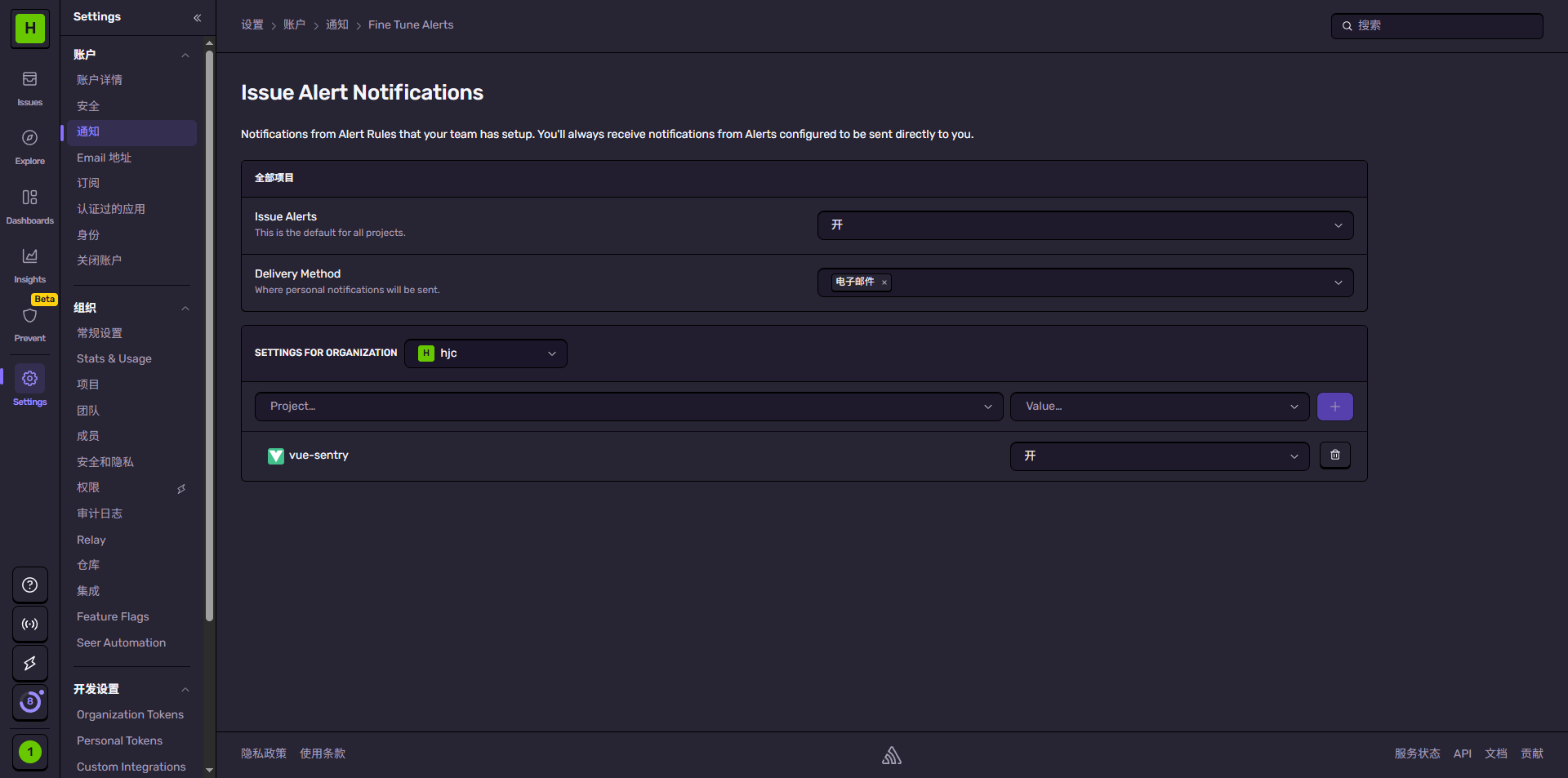Open the Issues icon in left navigation
Screen dimensions: 1568x778
pos(29,80)
